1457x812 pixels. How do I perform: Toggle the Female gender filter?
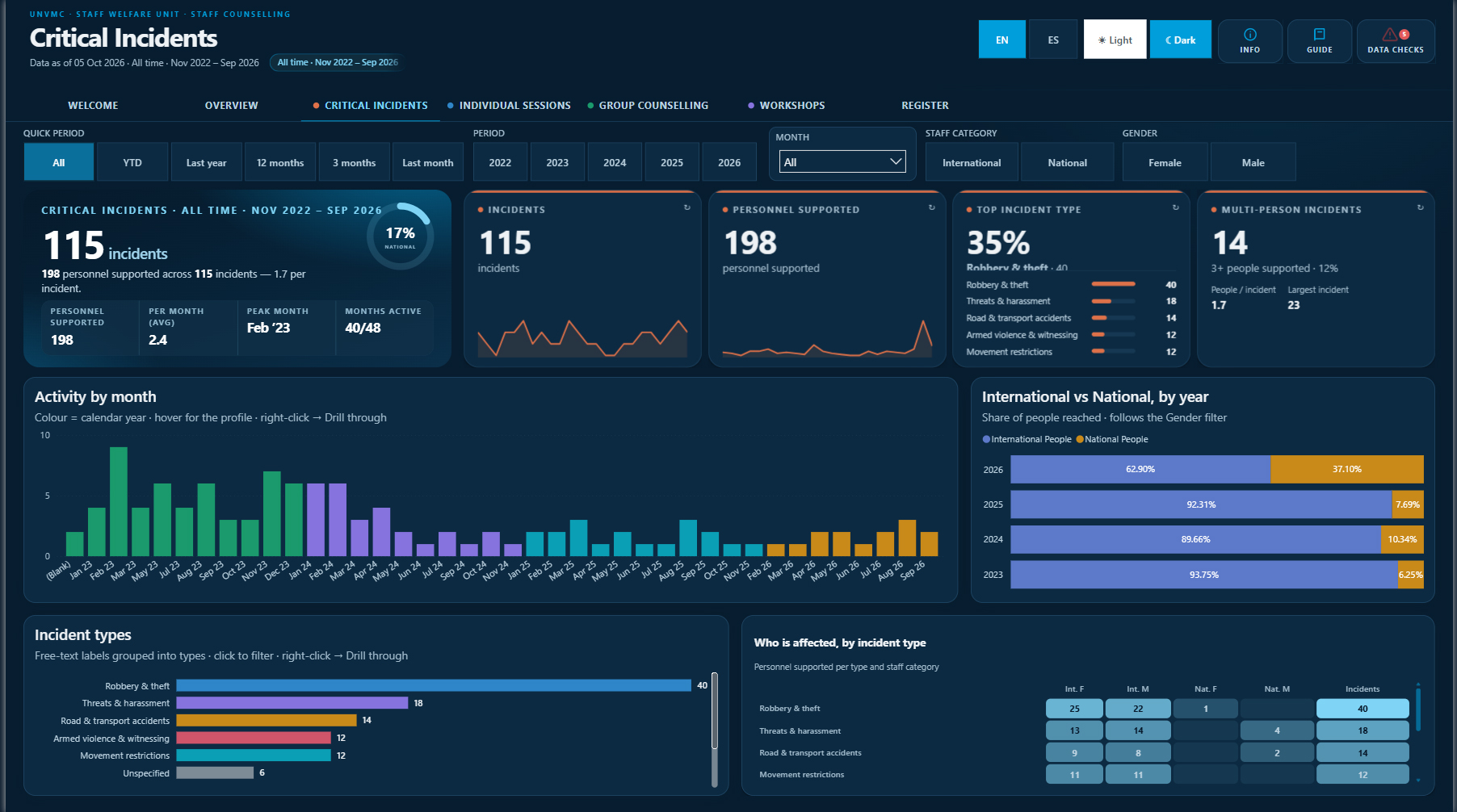click(1165, 162)
